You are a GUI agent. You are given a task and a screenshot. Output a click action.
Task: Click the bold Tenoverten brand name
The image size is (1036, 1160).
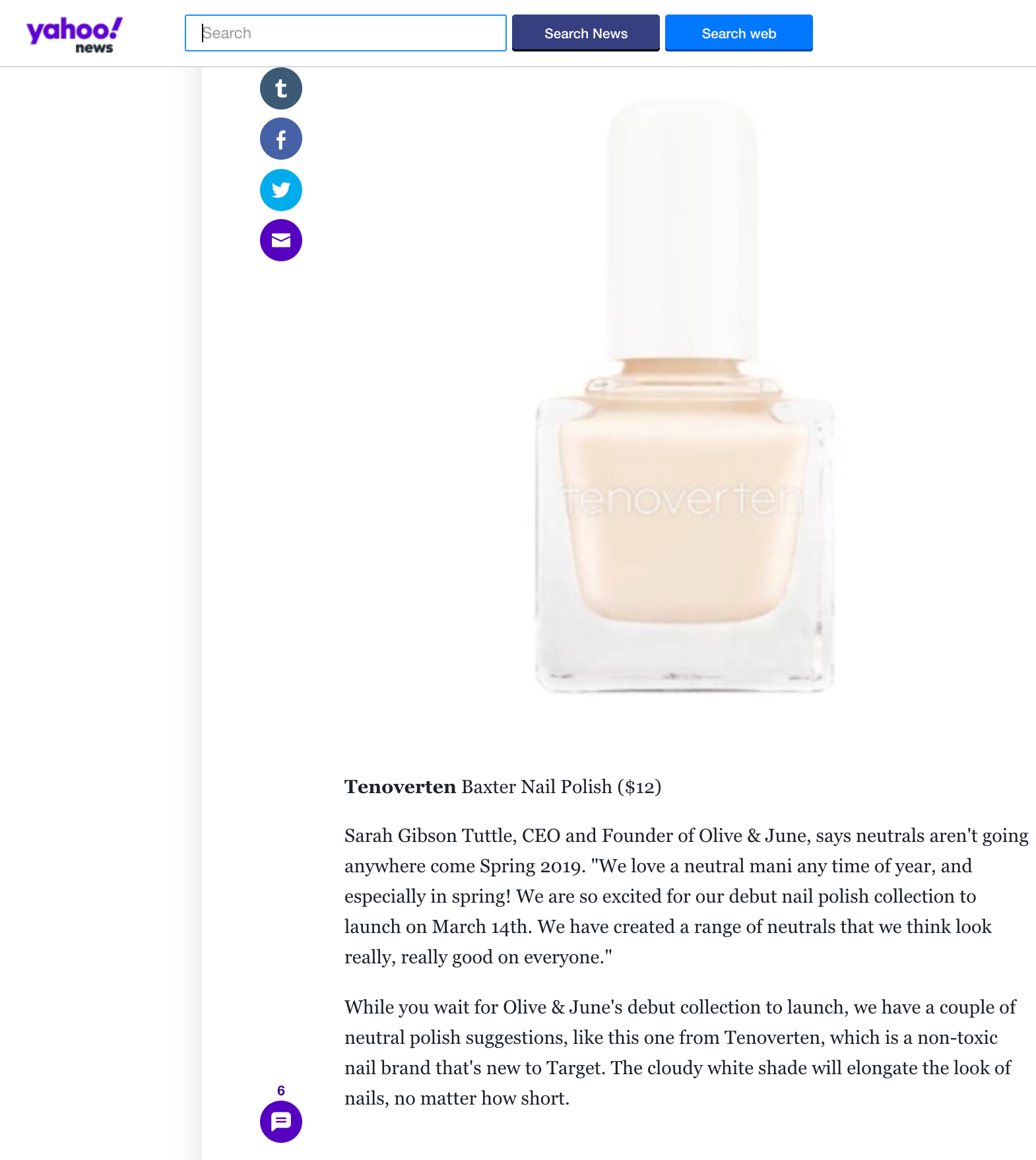click(400, 787)
